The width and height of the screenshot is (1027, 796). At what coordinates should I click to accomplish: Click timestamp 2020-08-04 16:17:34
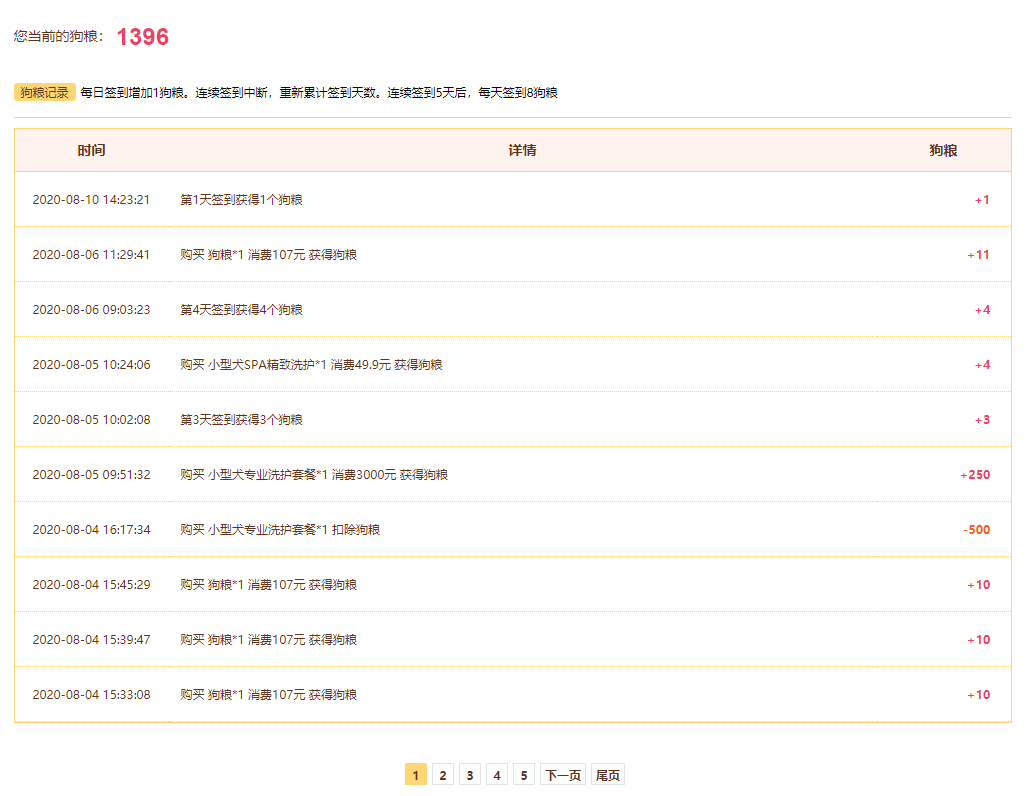click(91, 529)
